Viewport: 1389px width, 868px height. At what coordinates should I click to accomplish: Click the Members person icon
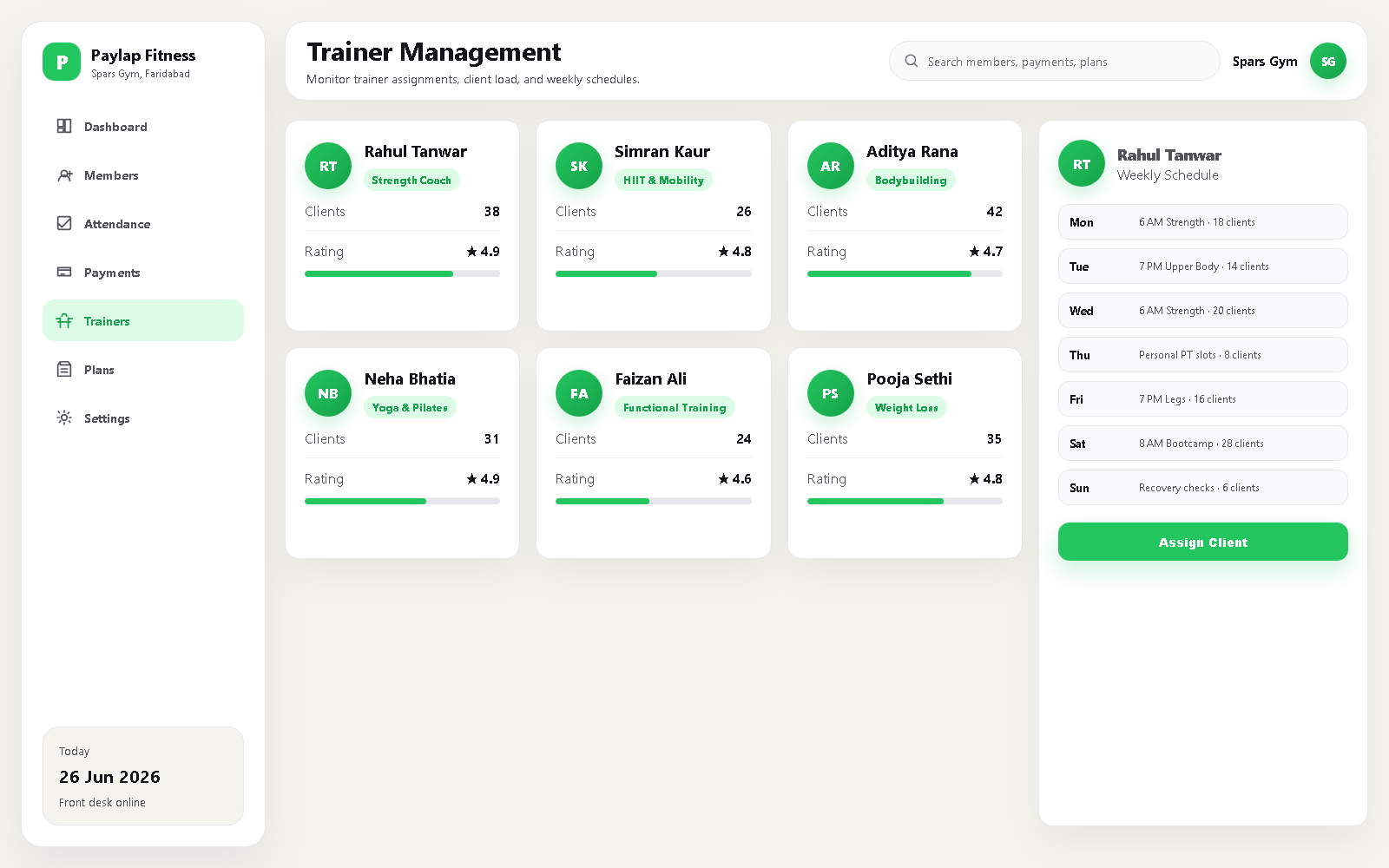point(64,174)
